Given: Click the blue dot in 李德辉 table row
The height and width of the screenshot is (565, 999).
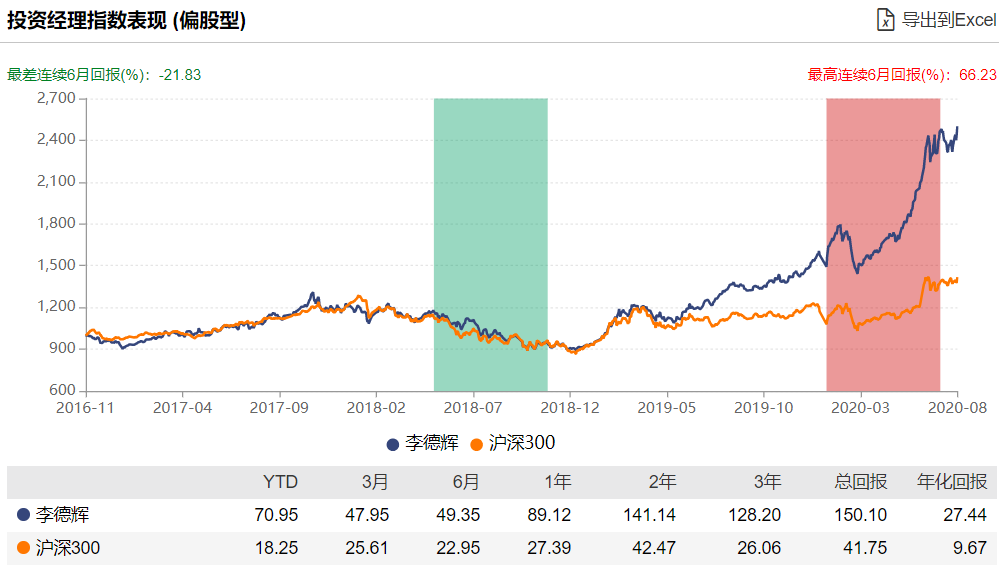Looking at the screenshot, I should (23, 515).
